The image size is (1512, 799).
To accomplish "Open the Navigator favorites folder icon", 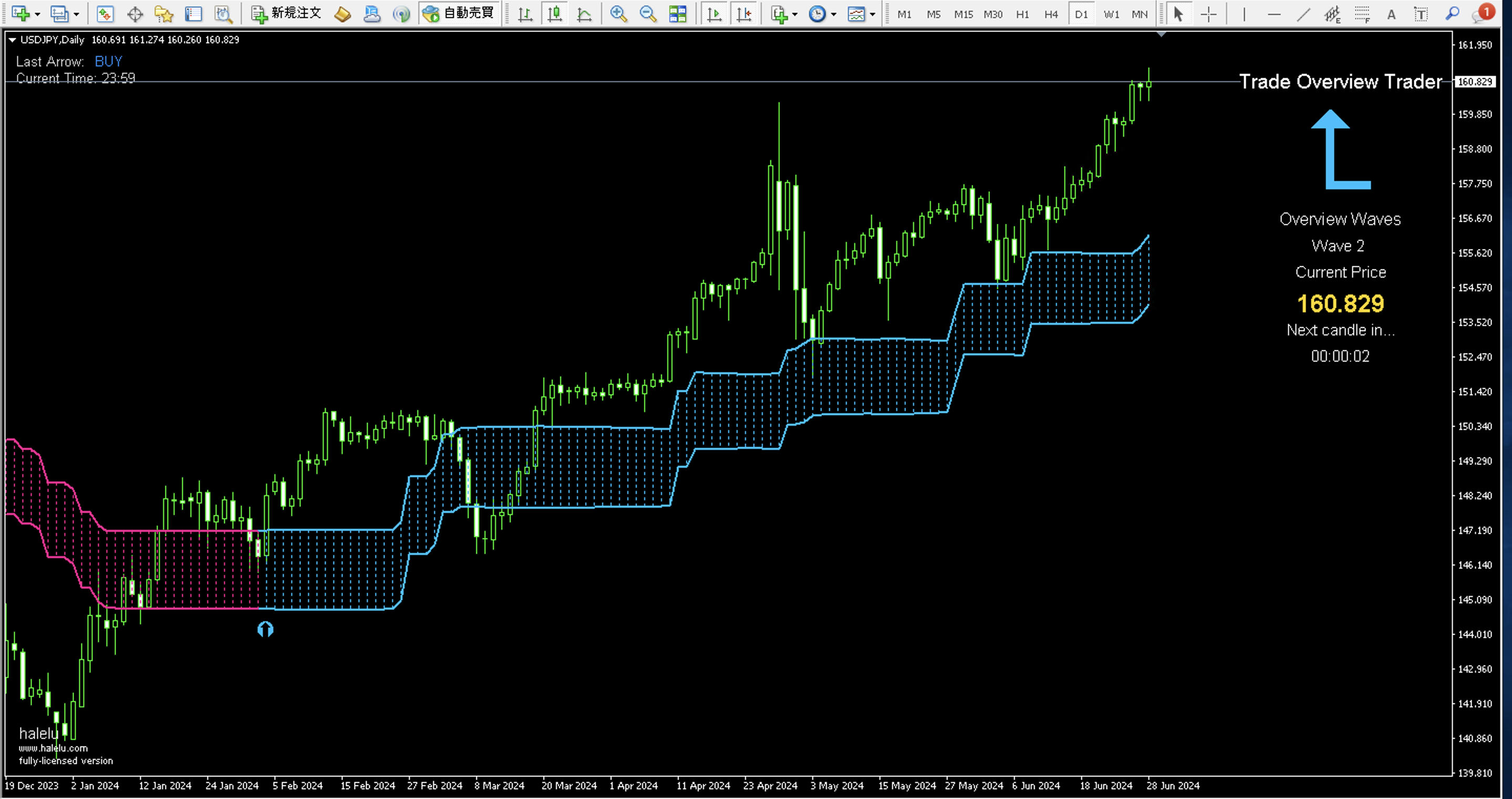I will coord(164,14).
